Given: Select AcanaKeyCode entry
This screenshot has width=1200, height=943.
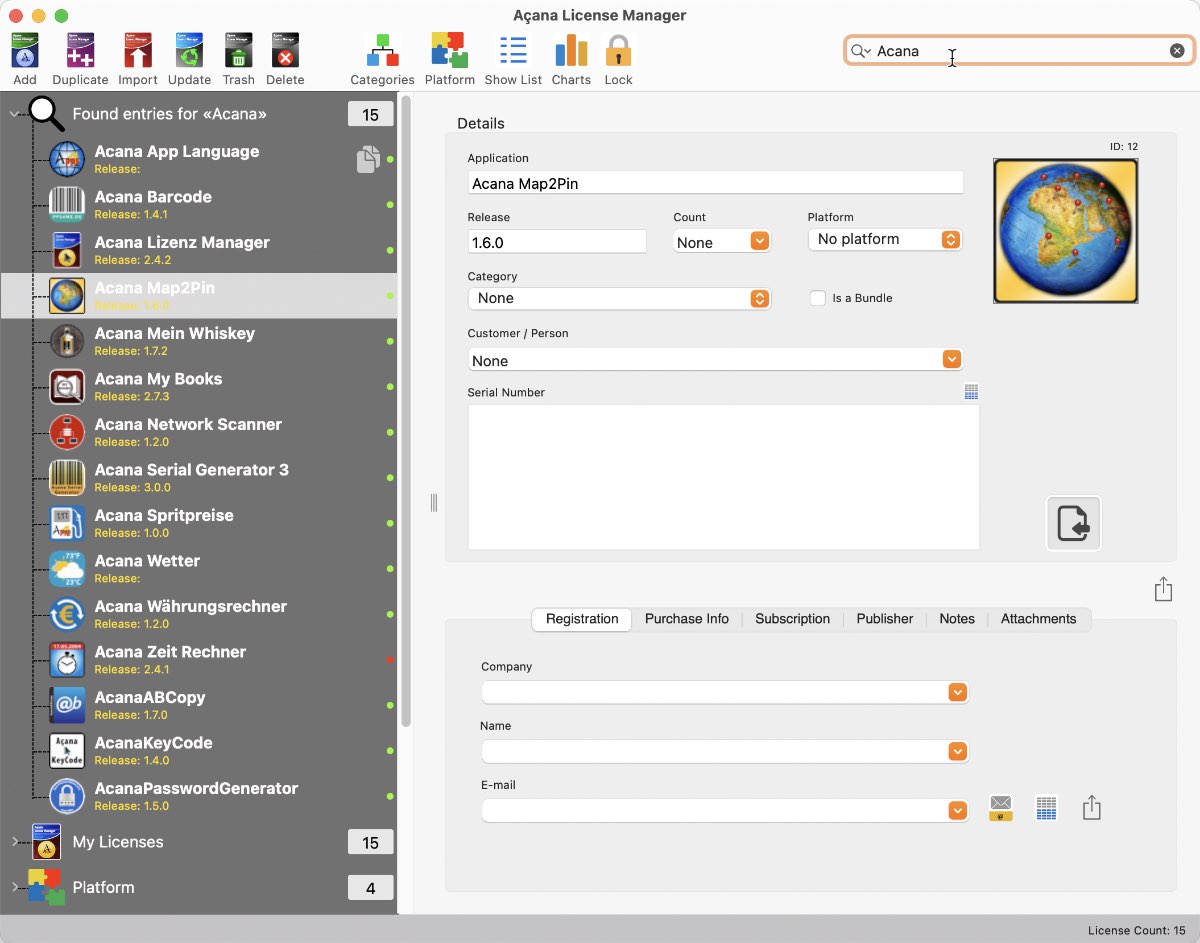Looking at the screenshot, I should tap(199, 751).
